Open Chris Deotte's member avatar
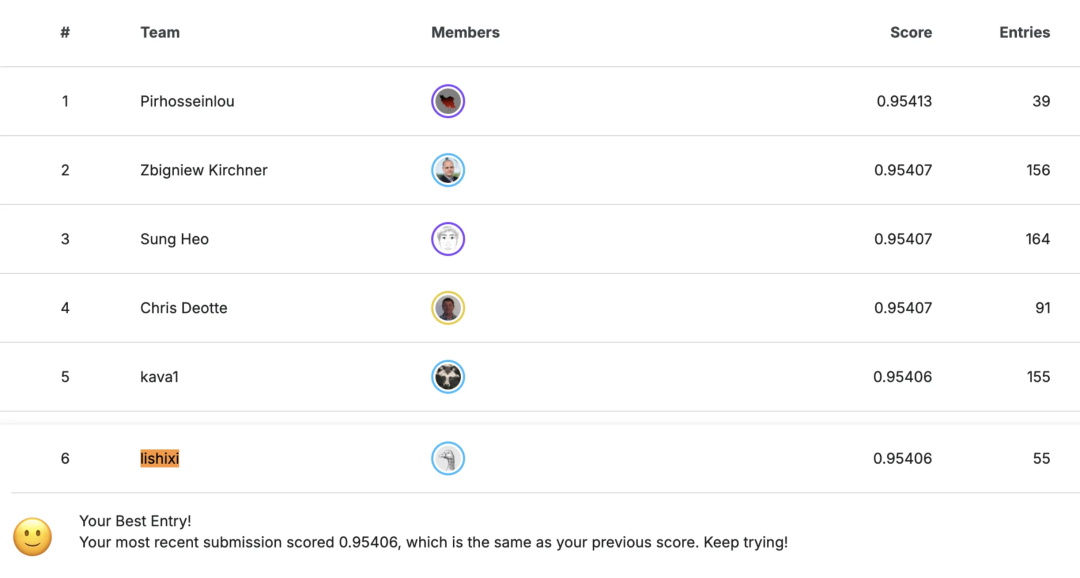This screenshot has width=1080, height=578. coord(448,308)
